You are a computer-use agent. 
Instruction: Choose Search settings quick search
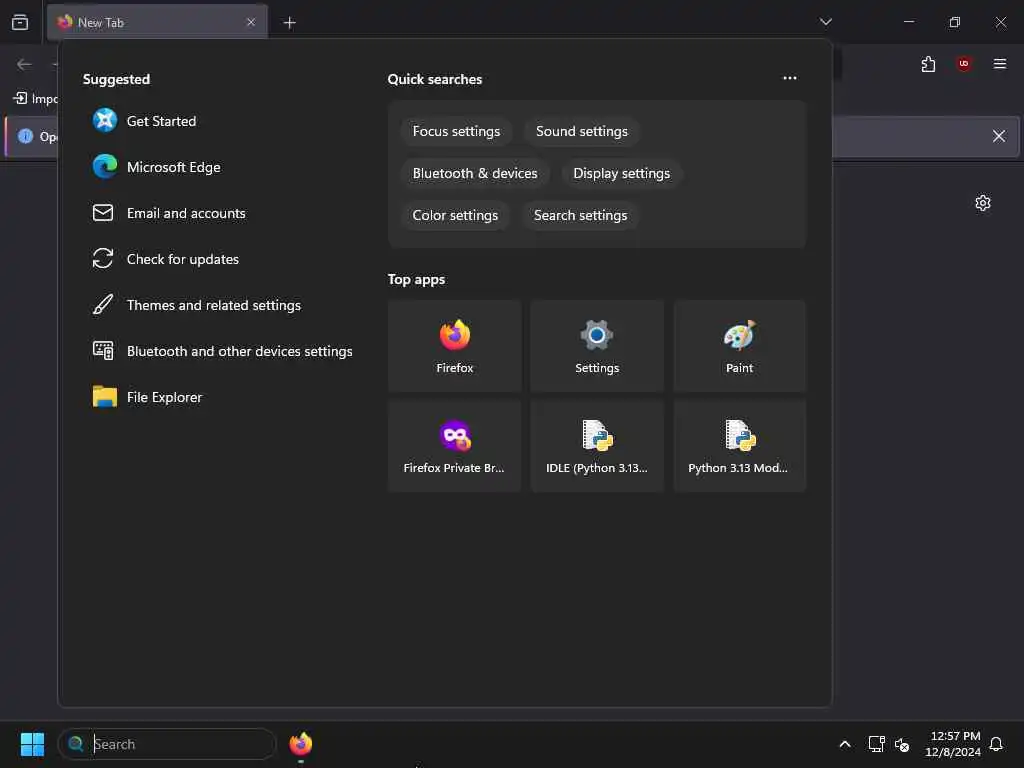click(580, 216)
